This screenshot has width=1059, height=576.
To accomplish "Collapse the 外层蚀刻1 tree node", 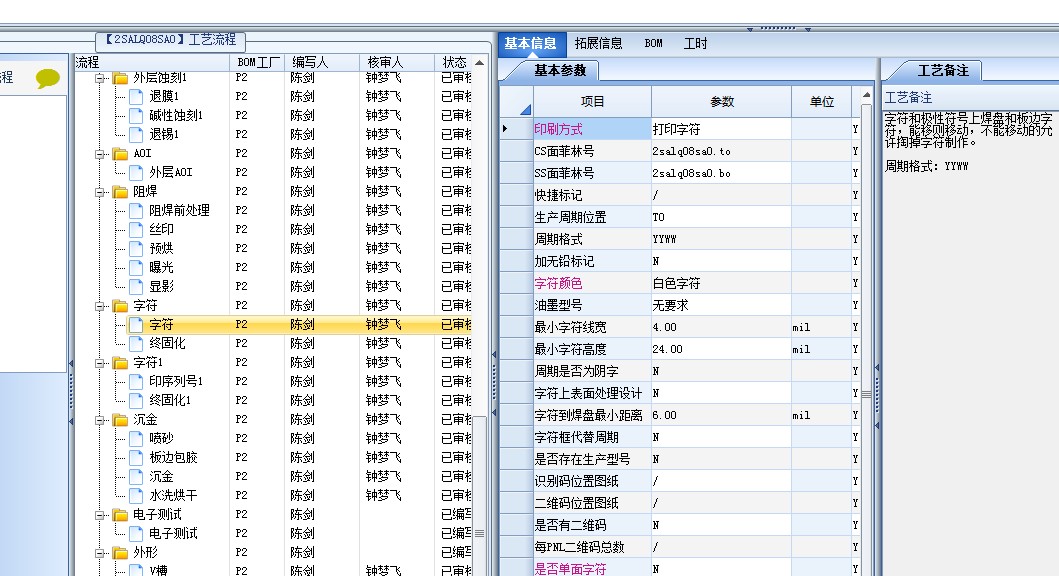I will click(x=100, y=78).
